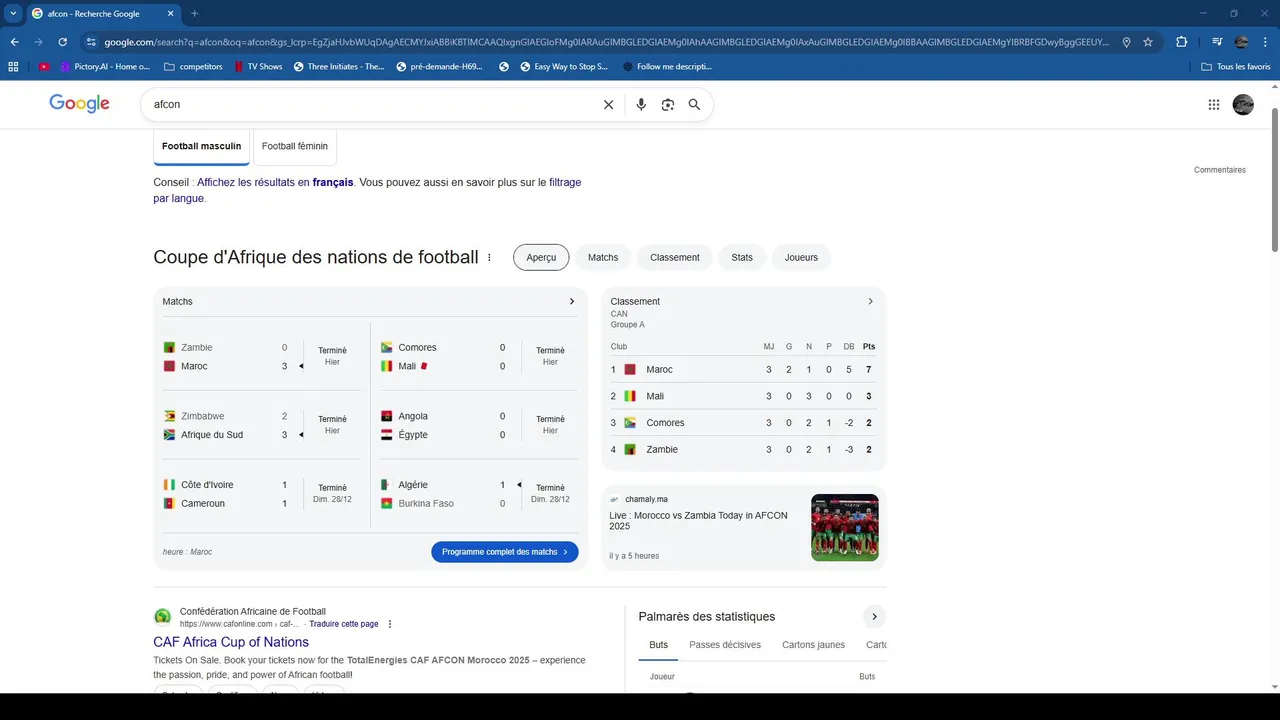Open the apps grid shortcut in bookmarks bar
This screenshot has height=720, width=1280.
13,67
